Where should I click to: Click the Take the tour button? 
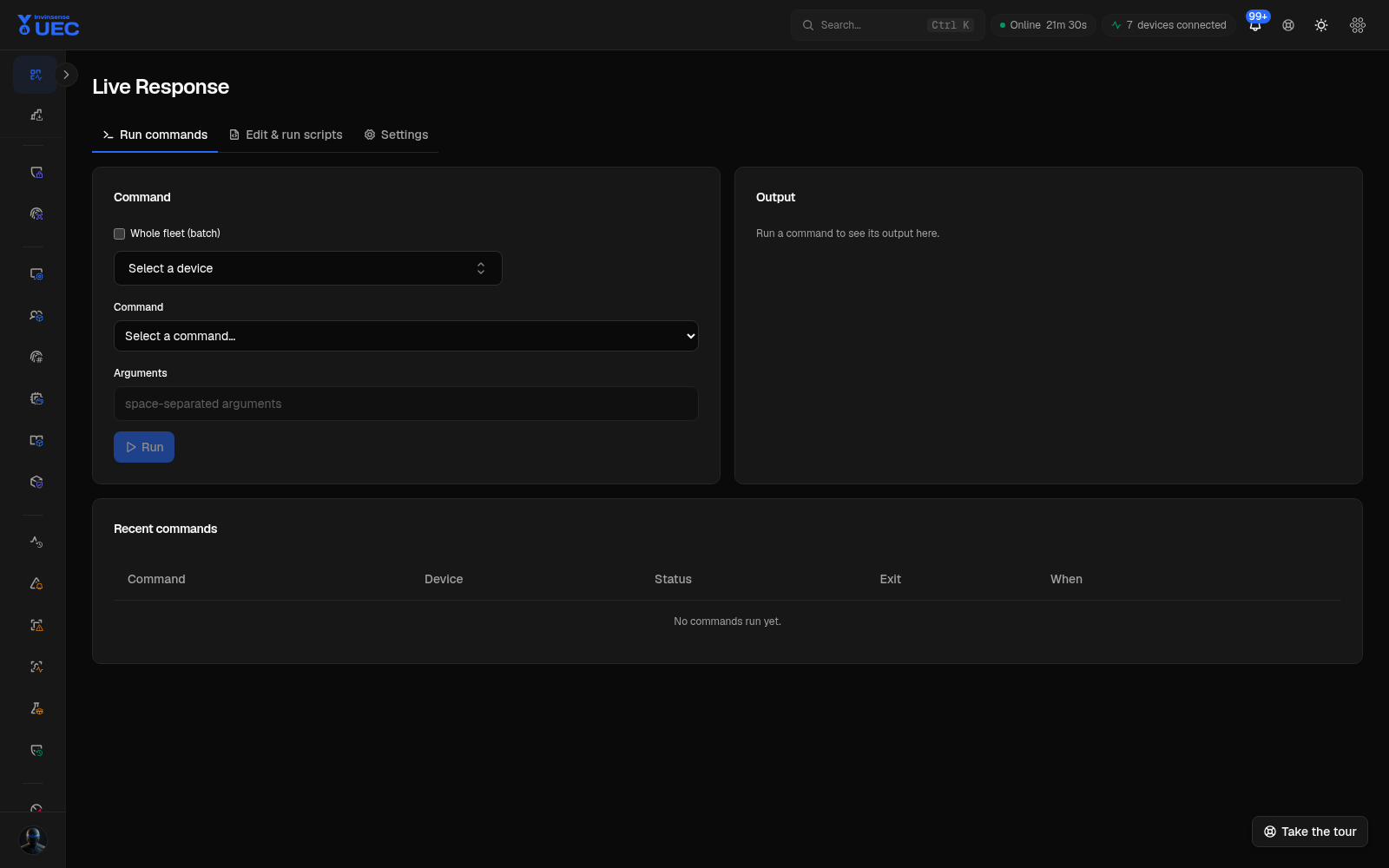[1310, 832]
